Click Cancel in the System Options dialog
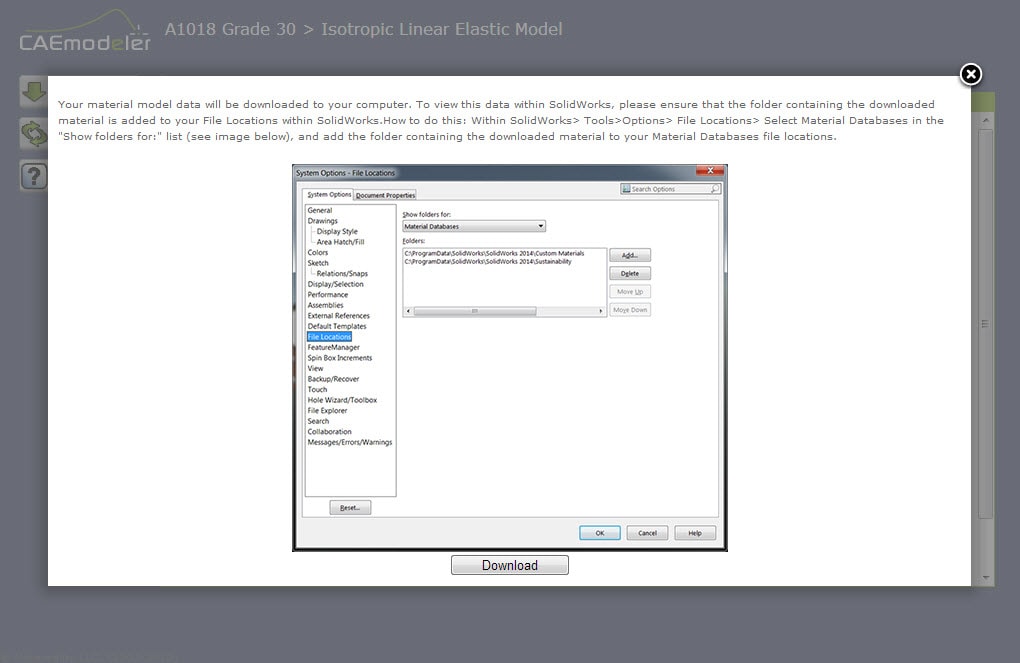 click(647, 533)
